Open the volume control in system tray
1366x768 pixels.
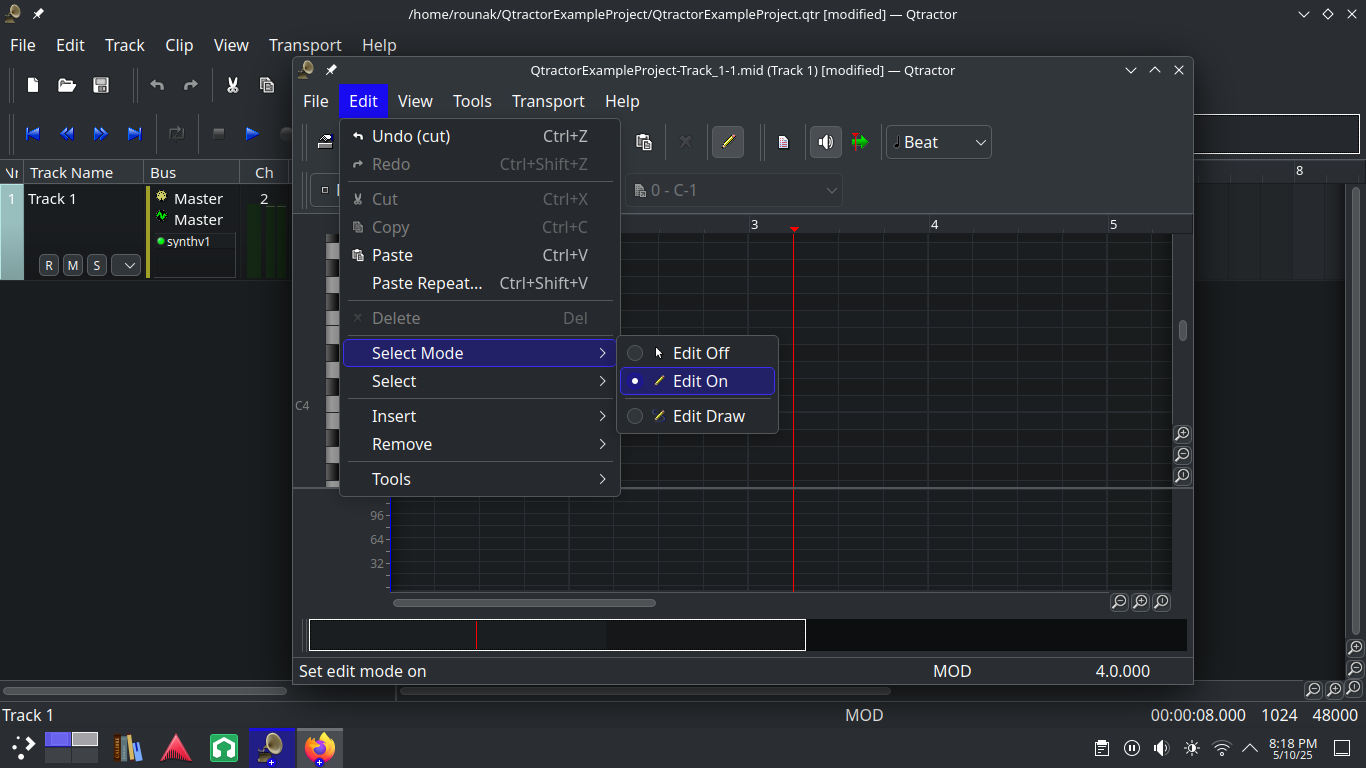1161,748
